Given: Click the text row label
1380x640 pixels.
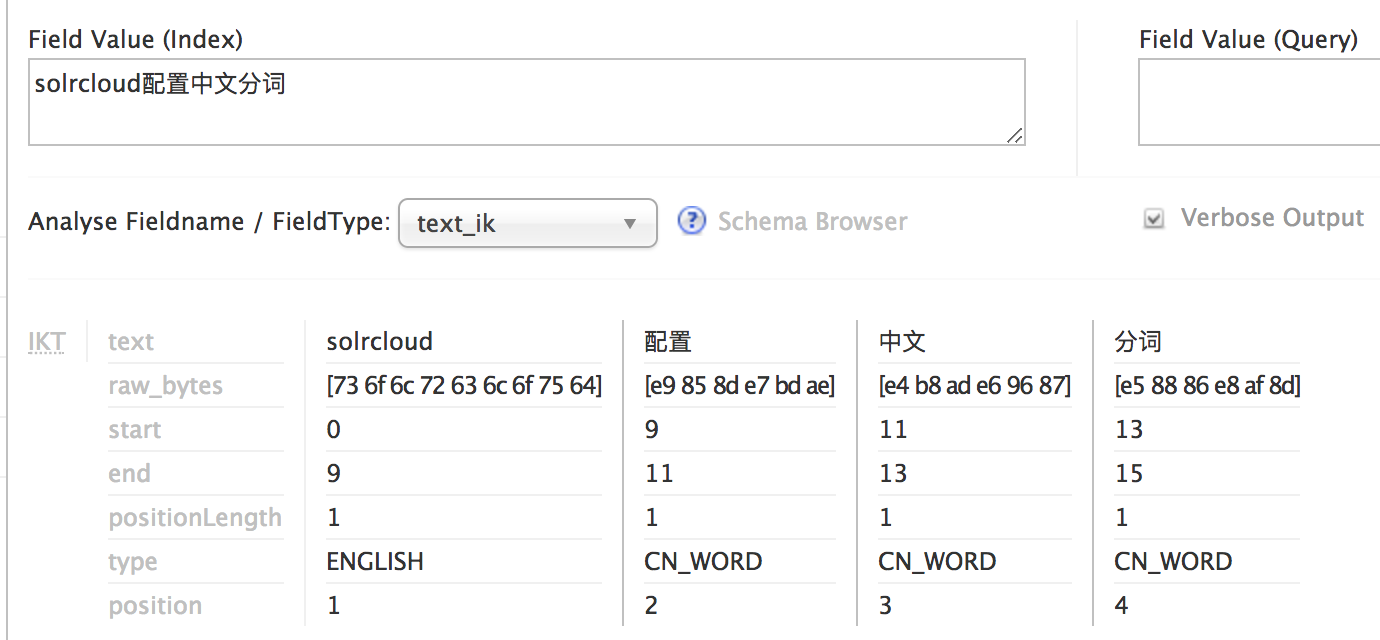Looking at the screenshot, I should point(131,342).
